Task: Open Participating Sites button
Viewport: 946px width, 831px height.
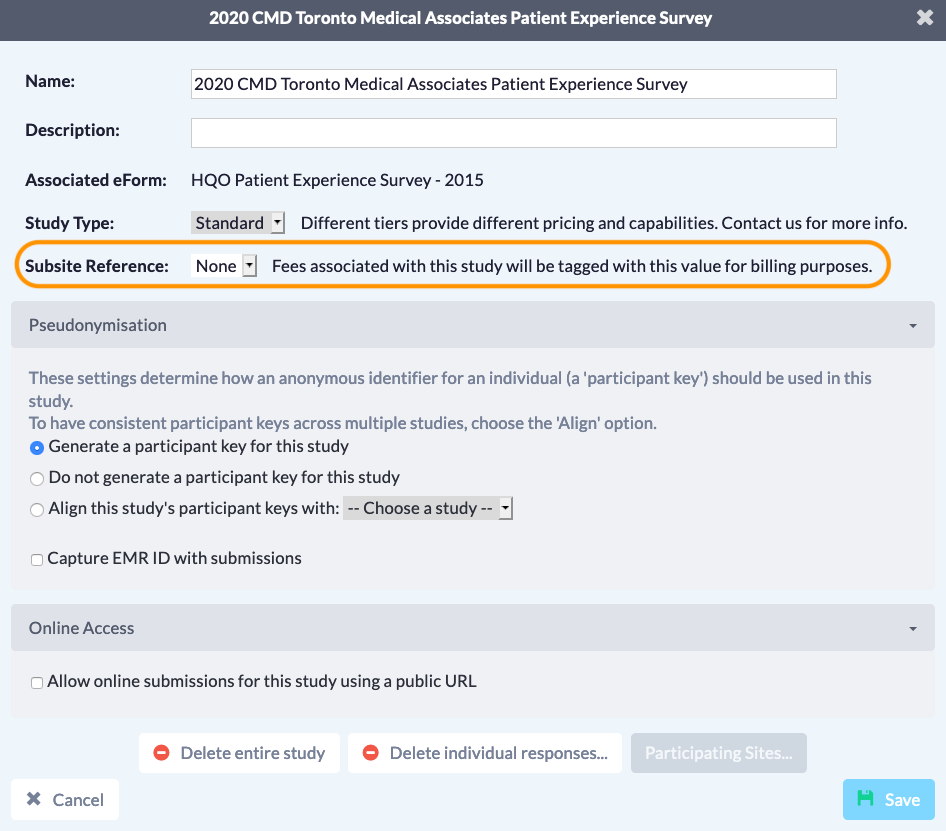Action: [x=719, y=753]
